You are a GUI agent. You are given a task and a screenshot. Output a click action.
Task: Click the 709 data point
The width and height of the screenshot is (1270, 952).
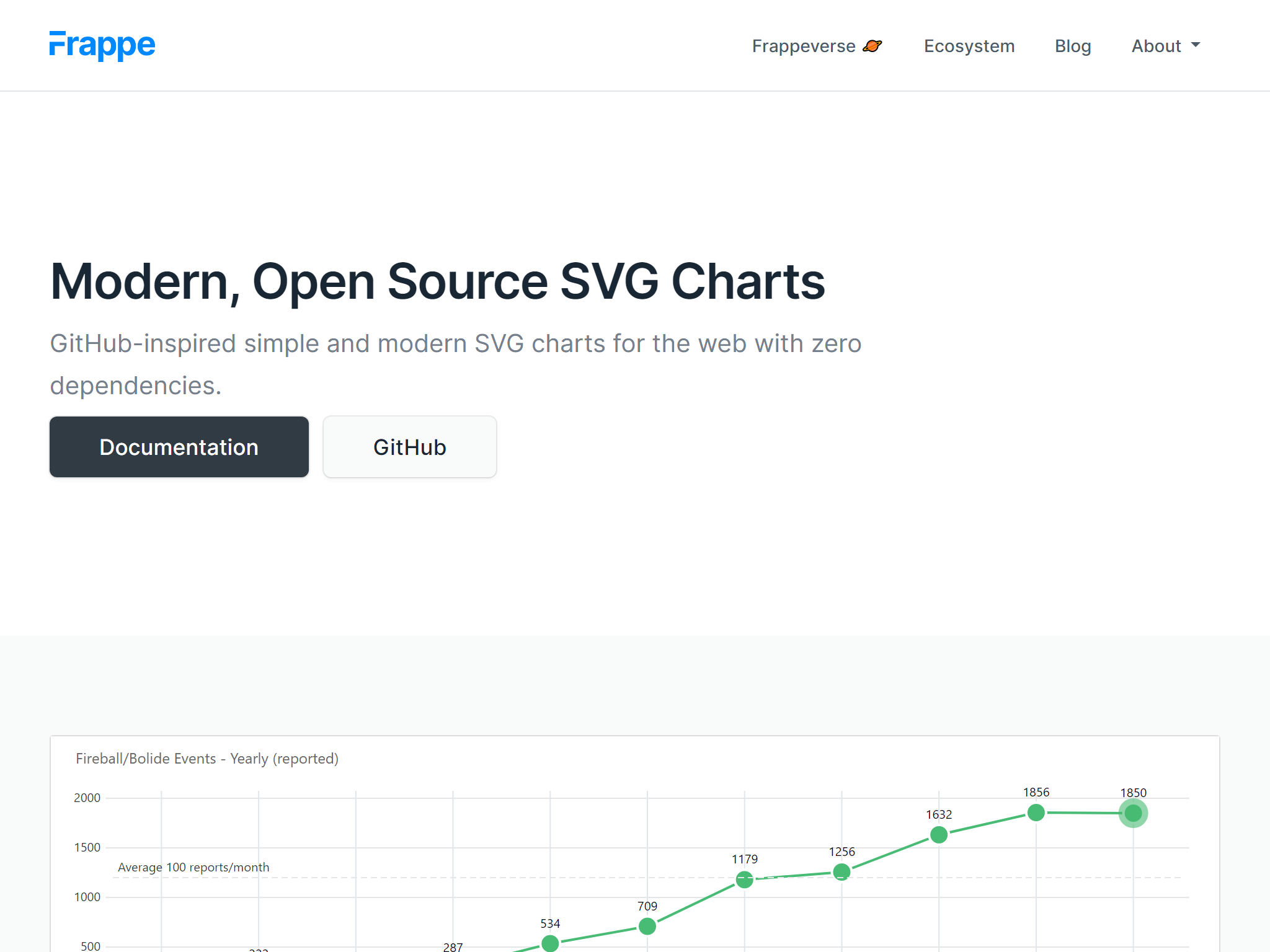pos(647,926)
